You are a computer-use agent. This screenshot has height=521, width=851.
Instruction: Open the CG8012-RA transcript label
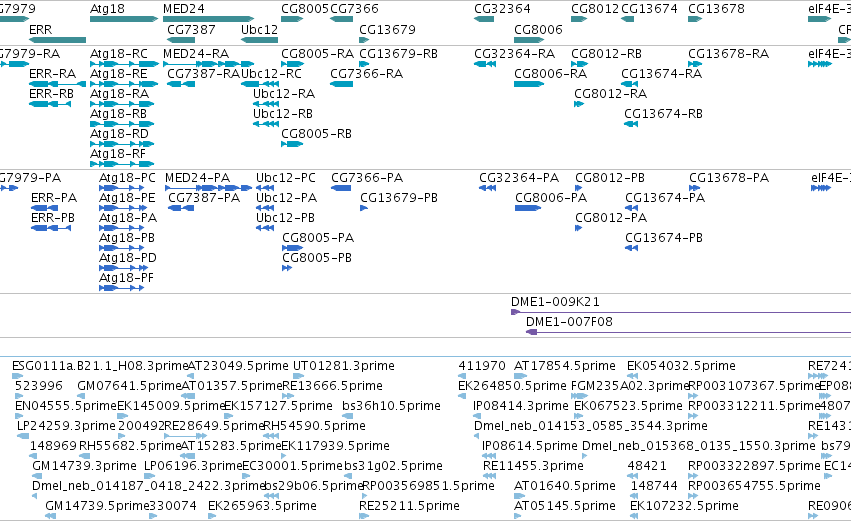click(x=611, y=94)
